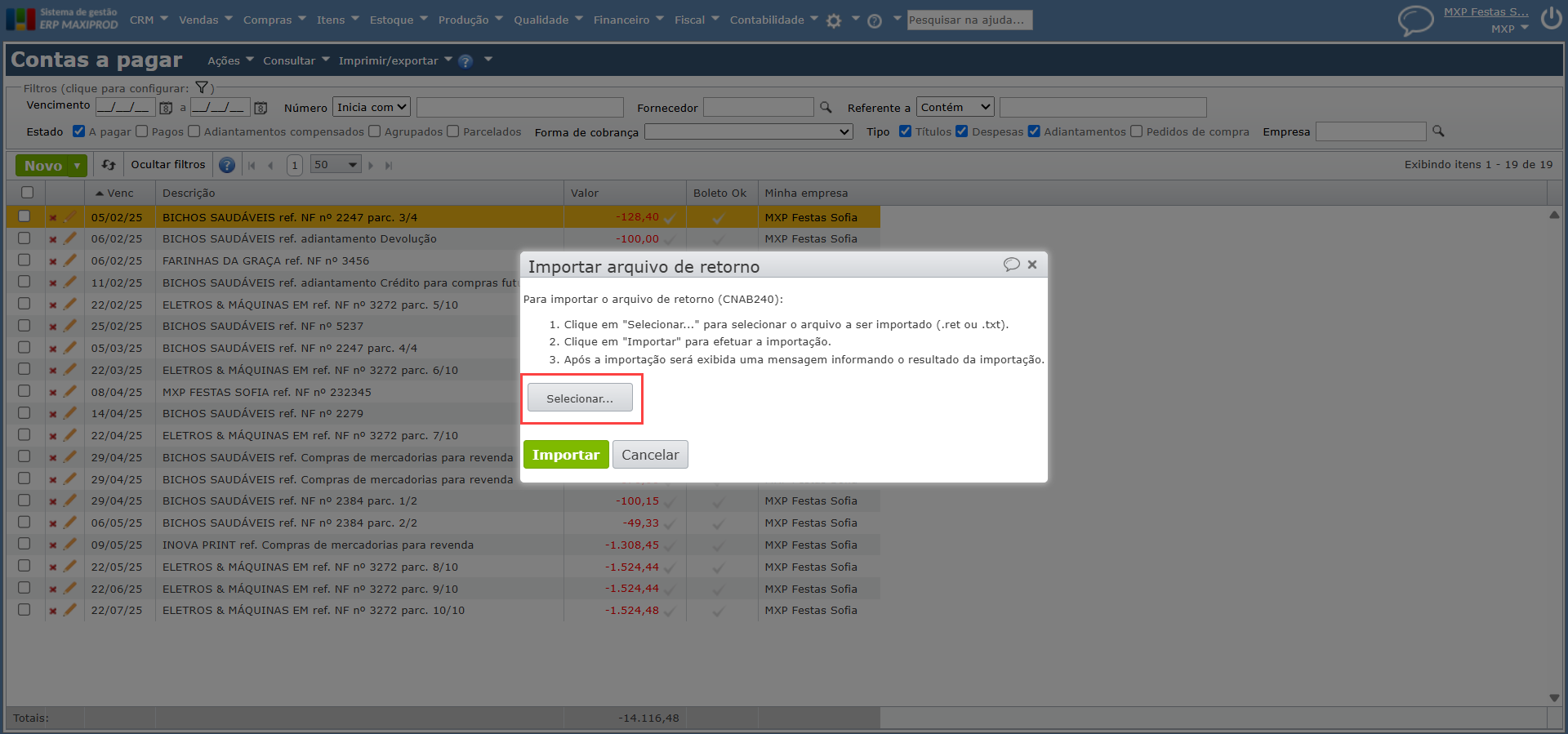The image size is (1568, 734).
Task: Open the Compras menu
Action: click(274, 20)
